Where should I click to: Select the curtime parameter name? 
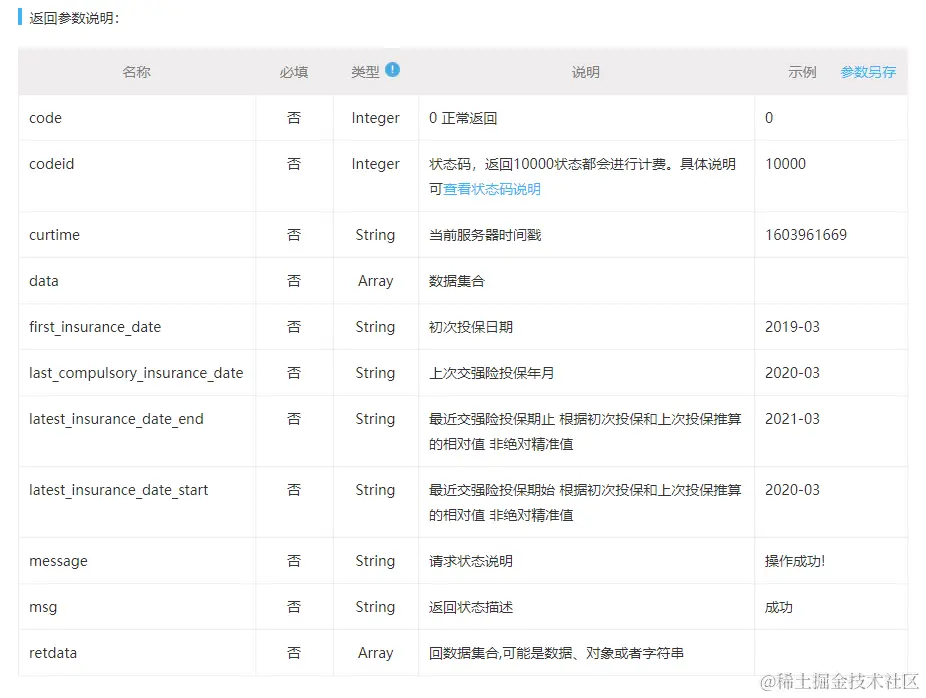point(54,235)
